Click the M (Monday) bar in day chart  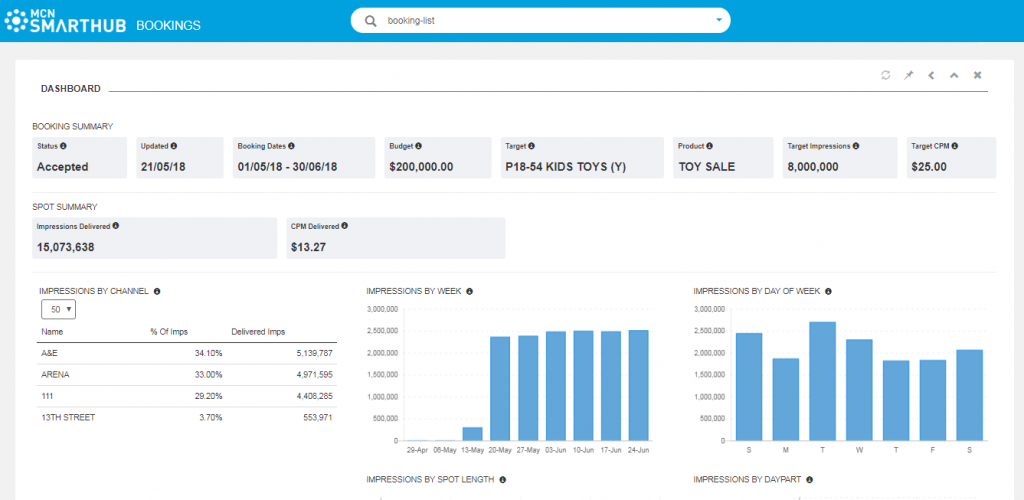(786, 399)
